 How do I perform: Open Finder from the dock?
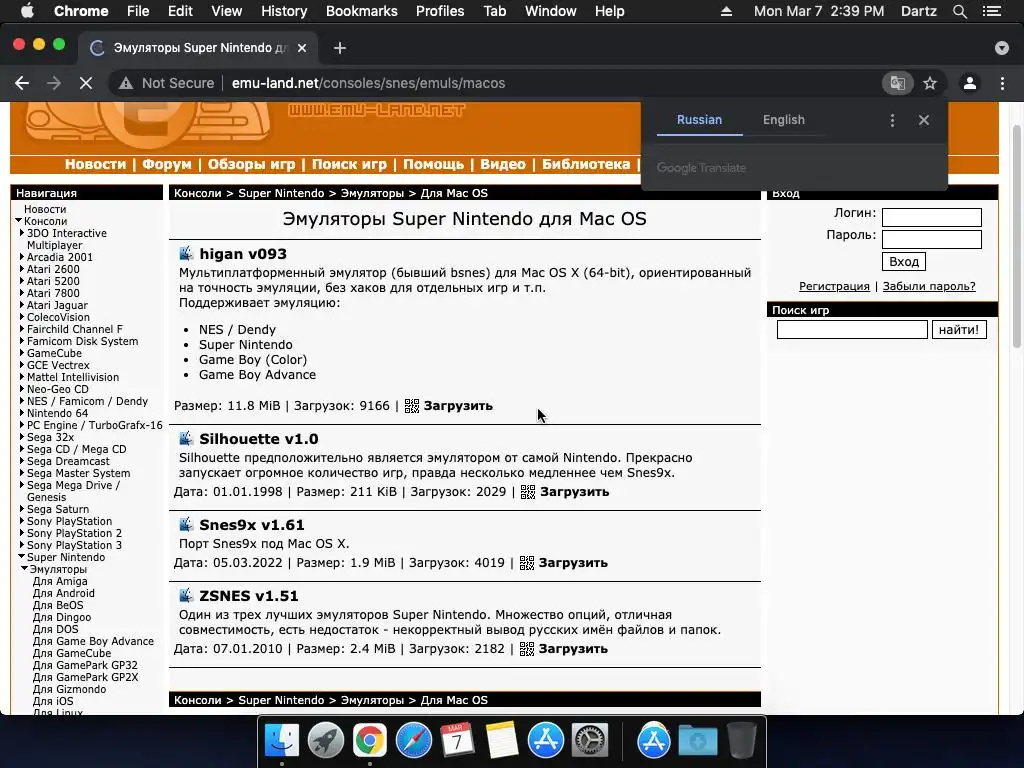tap(281, 741)
